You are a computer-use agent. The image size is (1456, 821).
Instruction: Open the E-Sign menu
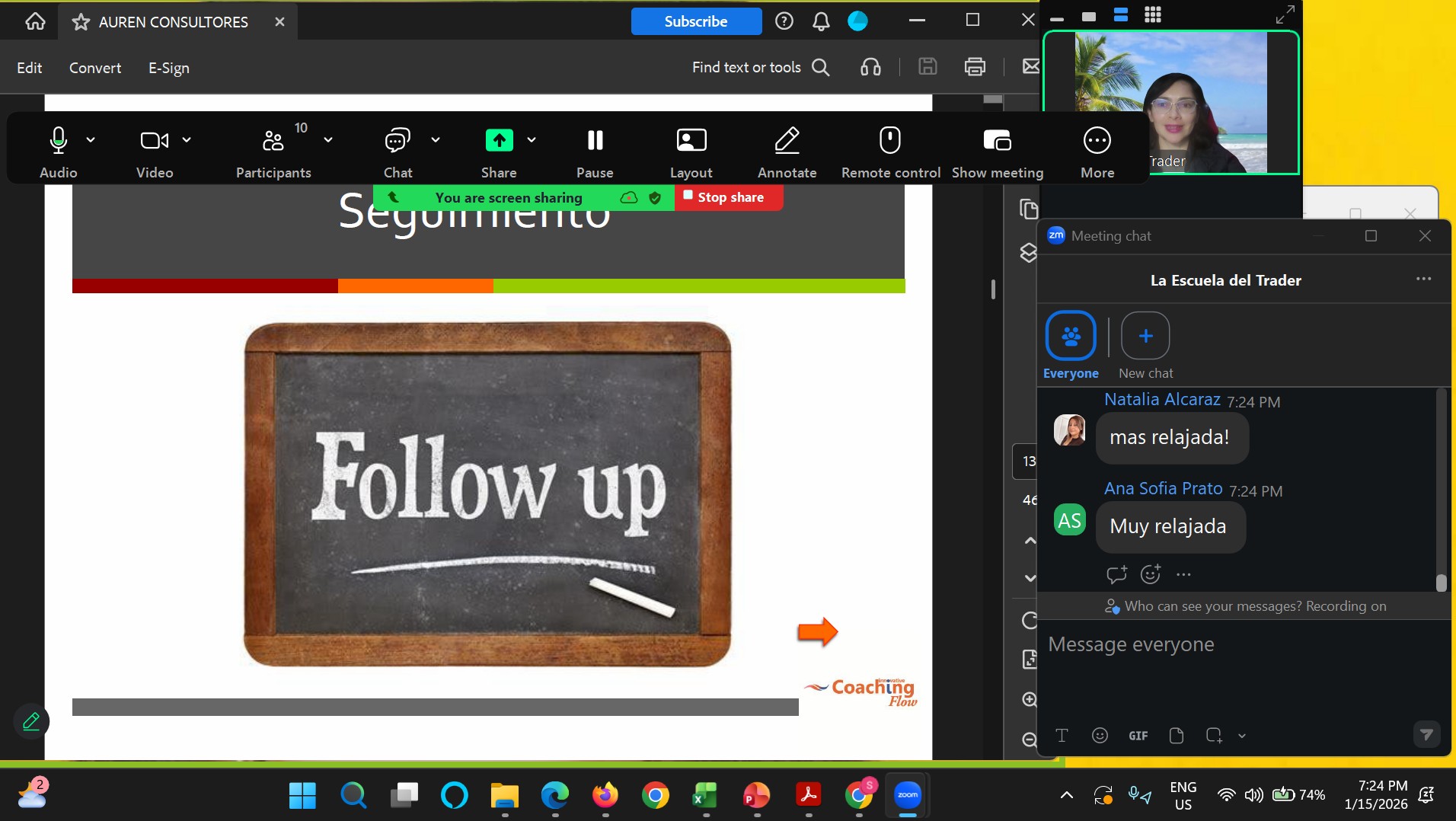pyautogui.click(x=168, y=68)
